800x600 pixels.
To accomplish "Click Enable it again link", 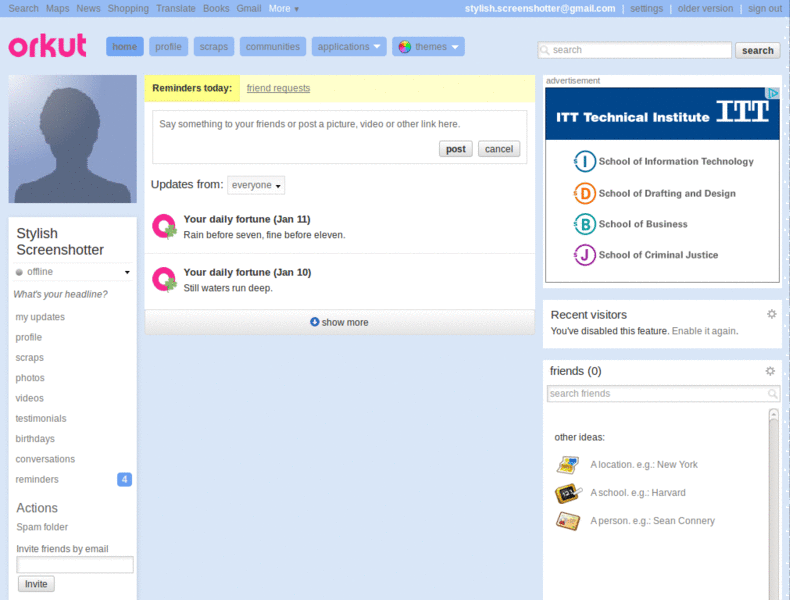I will [704, 331].
